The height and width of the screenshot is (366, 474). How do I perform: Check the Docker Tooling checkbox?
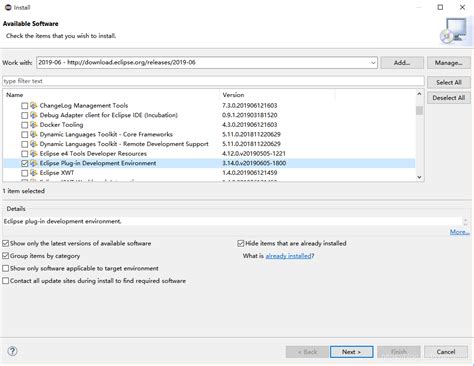tap(24, 125)
